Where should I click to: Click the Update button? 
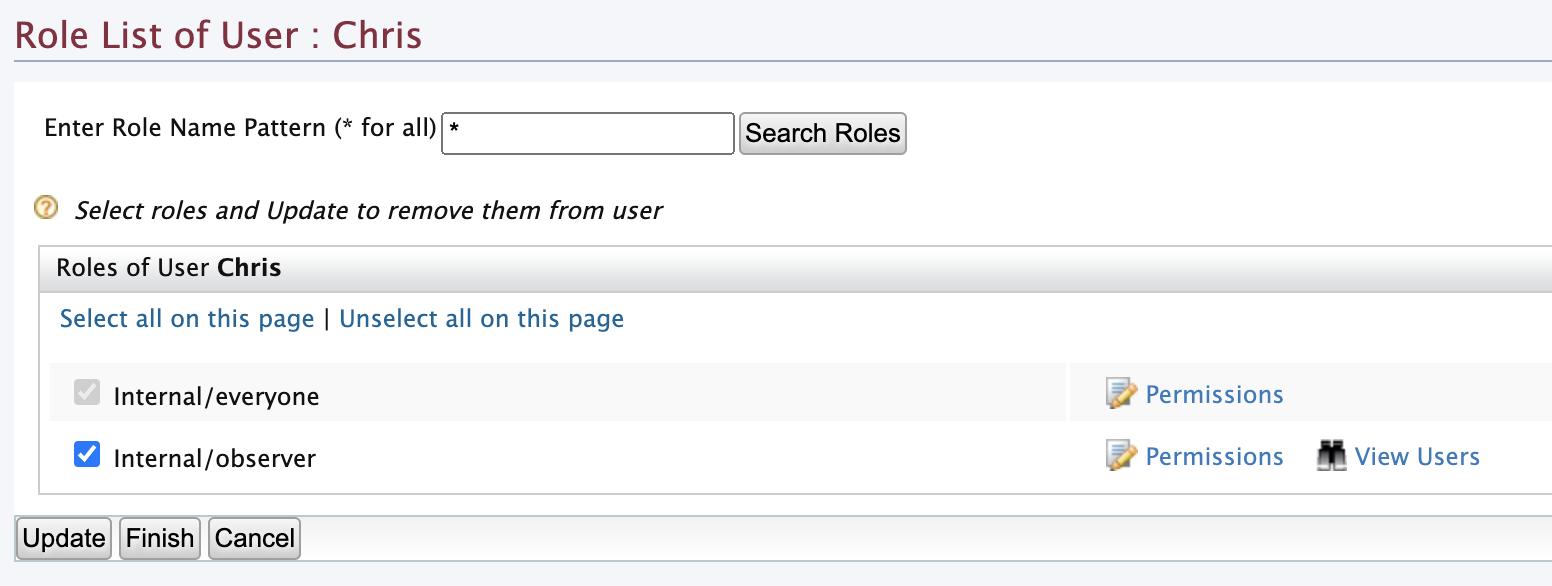[x=64, y=538]
